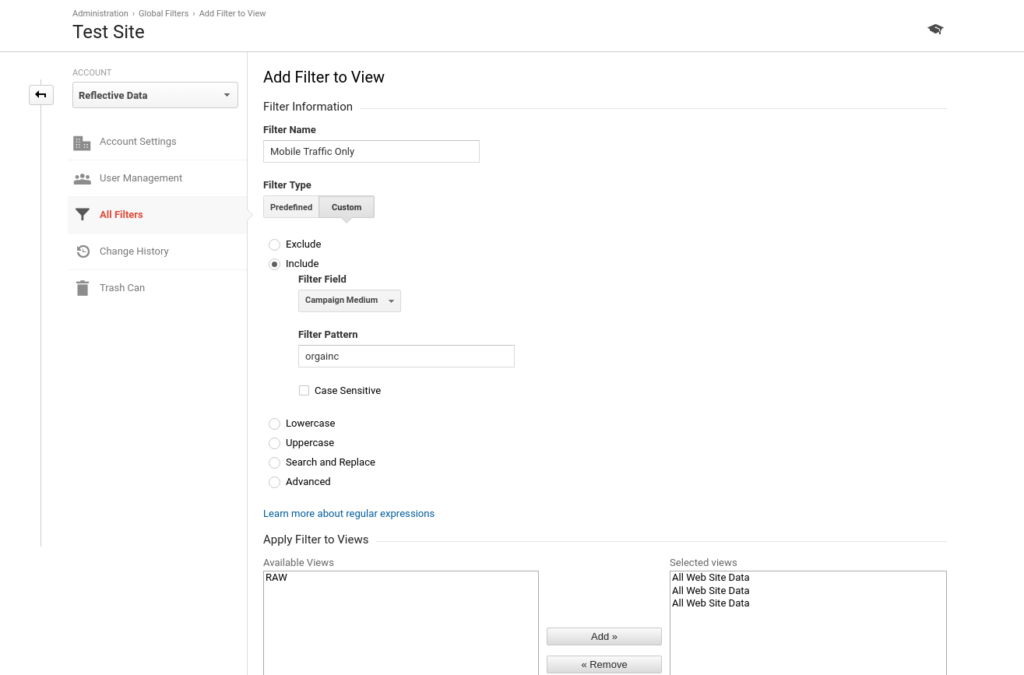Click the Change History clock icon
1024x675 pixels.
pyautogui.click(x=82, y=252)
